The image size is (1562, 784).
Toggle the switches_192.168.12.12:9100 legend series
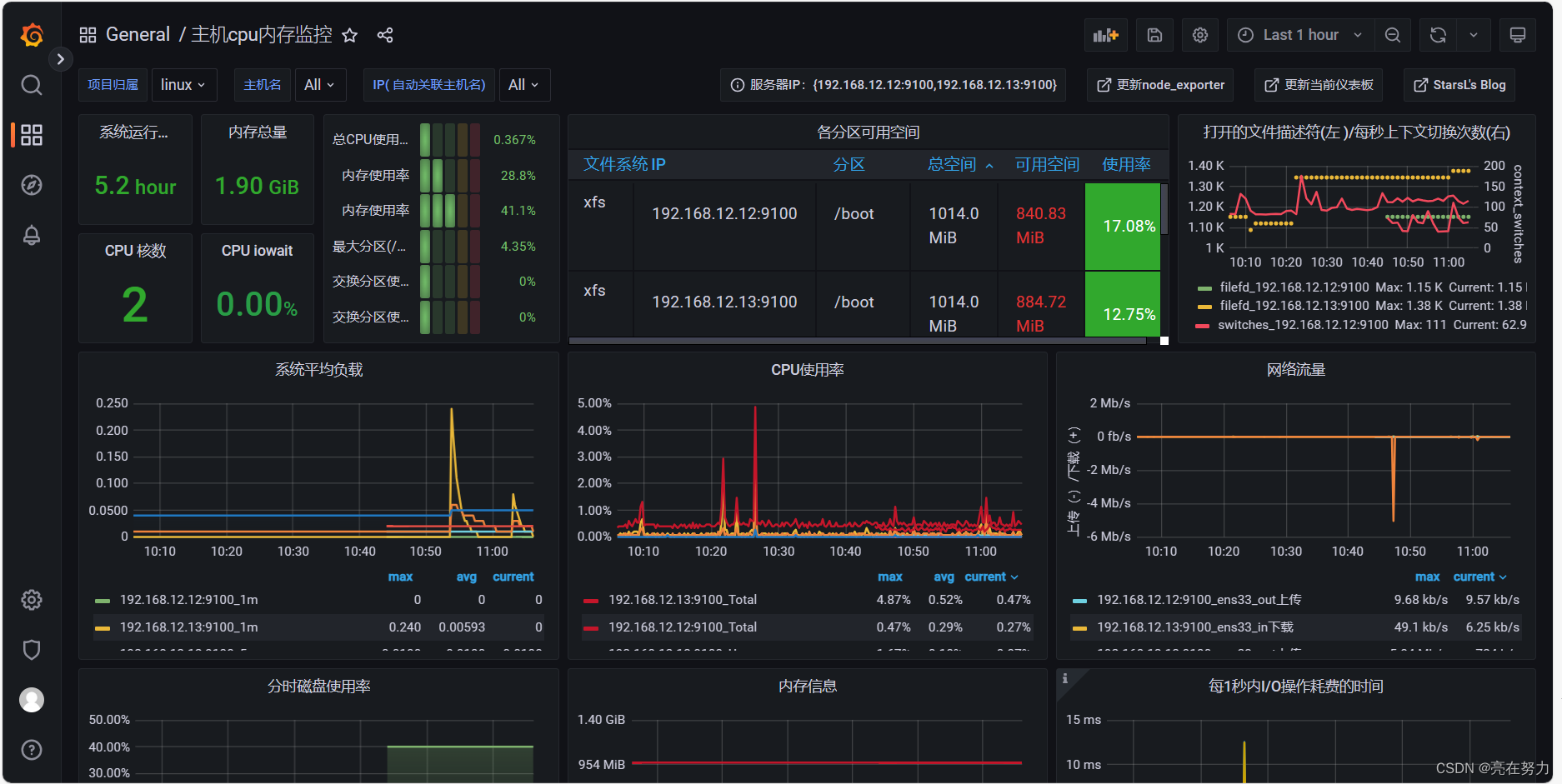pyautogui.click(x=1303, y=325)
